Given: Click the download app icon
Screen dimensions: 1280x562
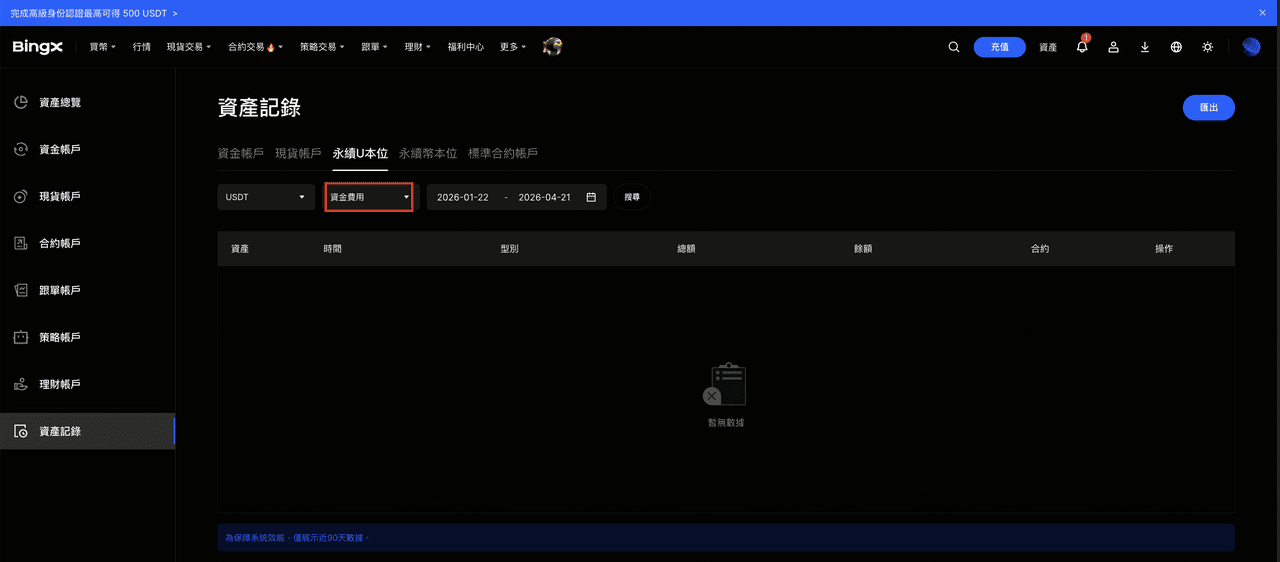Looking at the screenshot, I should 1145,47.
